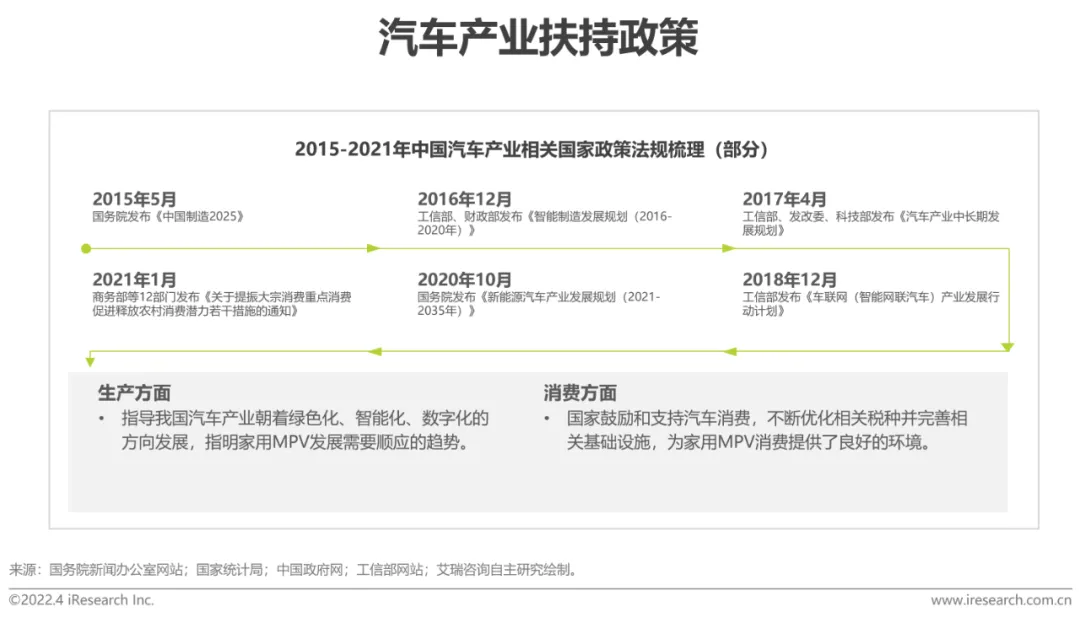Click the 2015年5月 timeline date

point(134,199)
